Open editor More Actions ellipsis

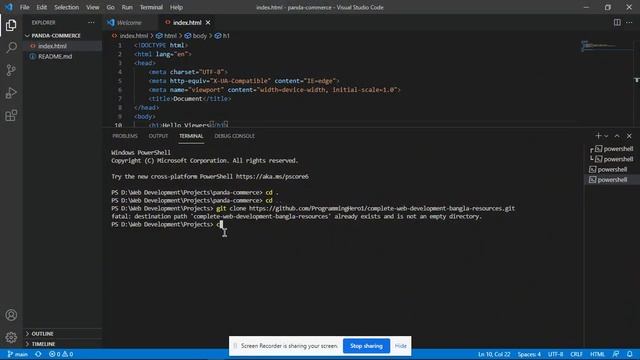click(629, 22)
